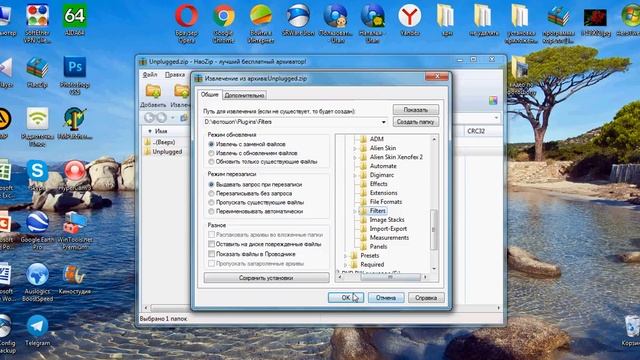Select 'Извлечь с заменой файлов' radio button
Screen dimensions: 640x360
pos(211,144)
